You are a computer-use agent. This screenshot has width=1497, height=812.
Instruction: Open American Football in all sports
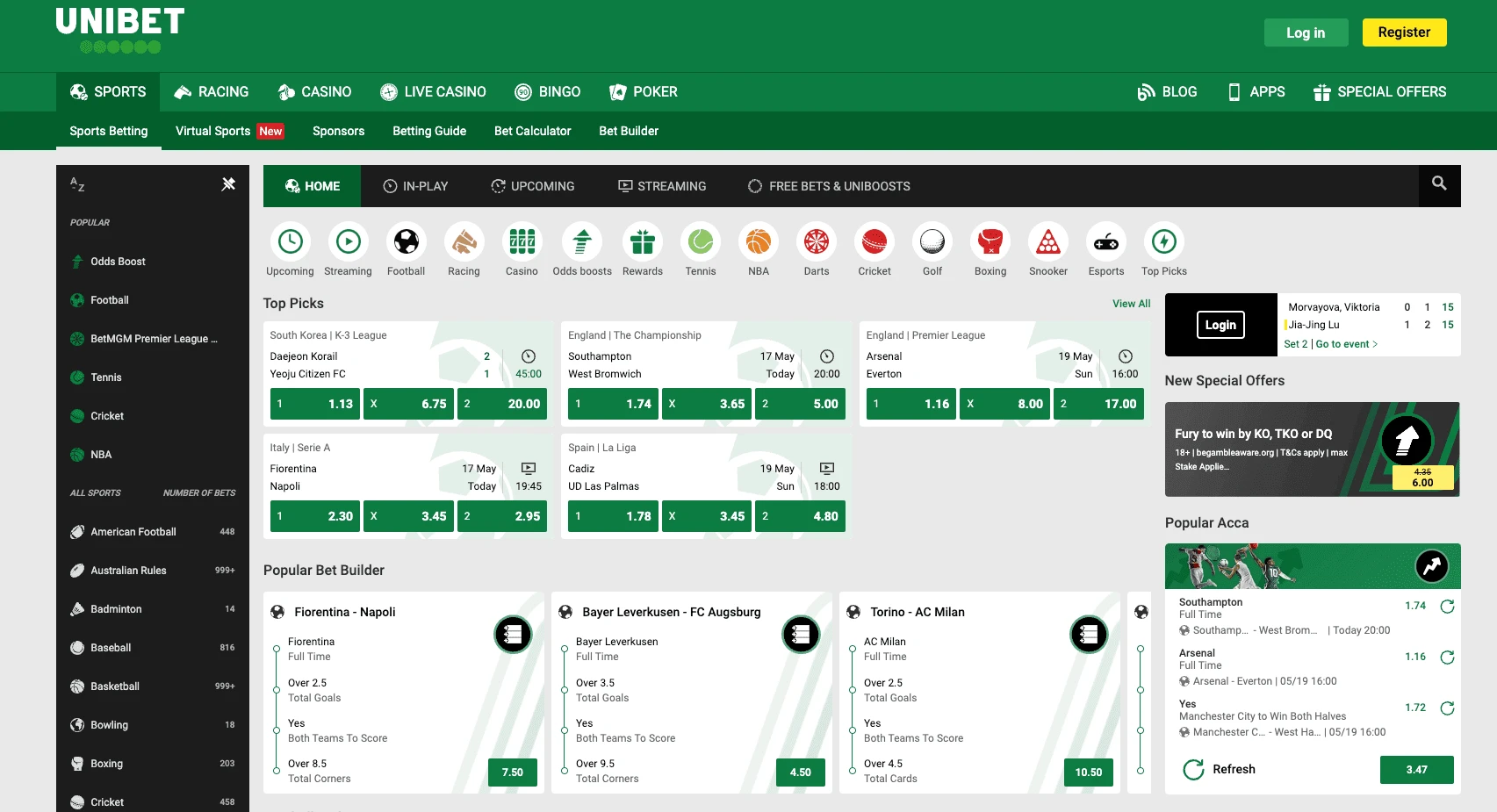click(153, 532)
